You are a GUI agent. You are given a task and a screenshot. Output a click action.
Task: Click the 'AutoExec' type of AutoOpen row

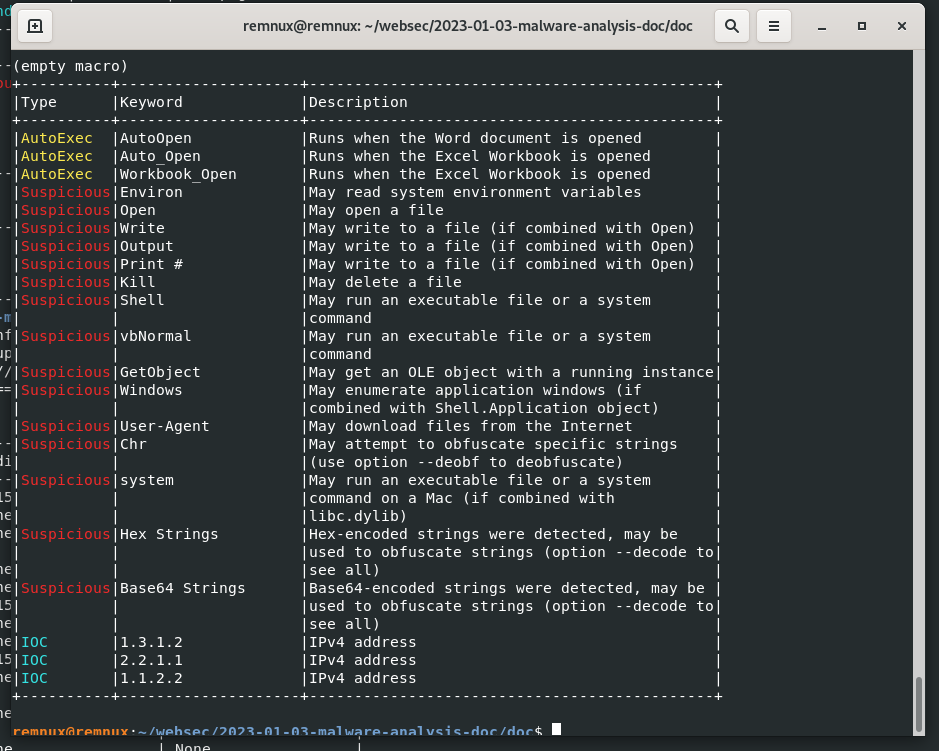(x=57, y=138)
